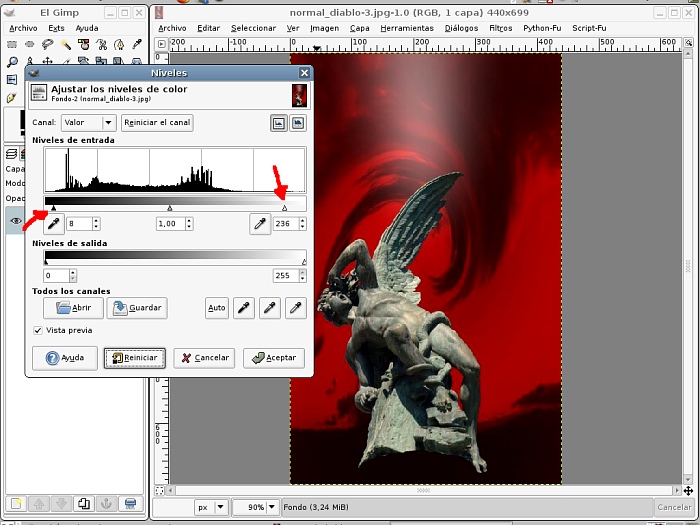Switch histogram to linear mode

coord(279,123)
